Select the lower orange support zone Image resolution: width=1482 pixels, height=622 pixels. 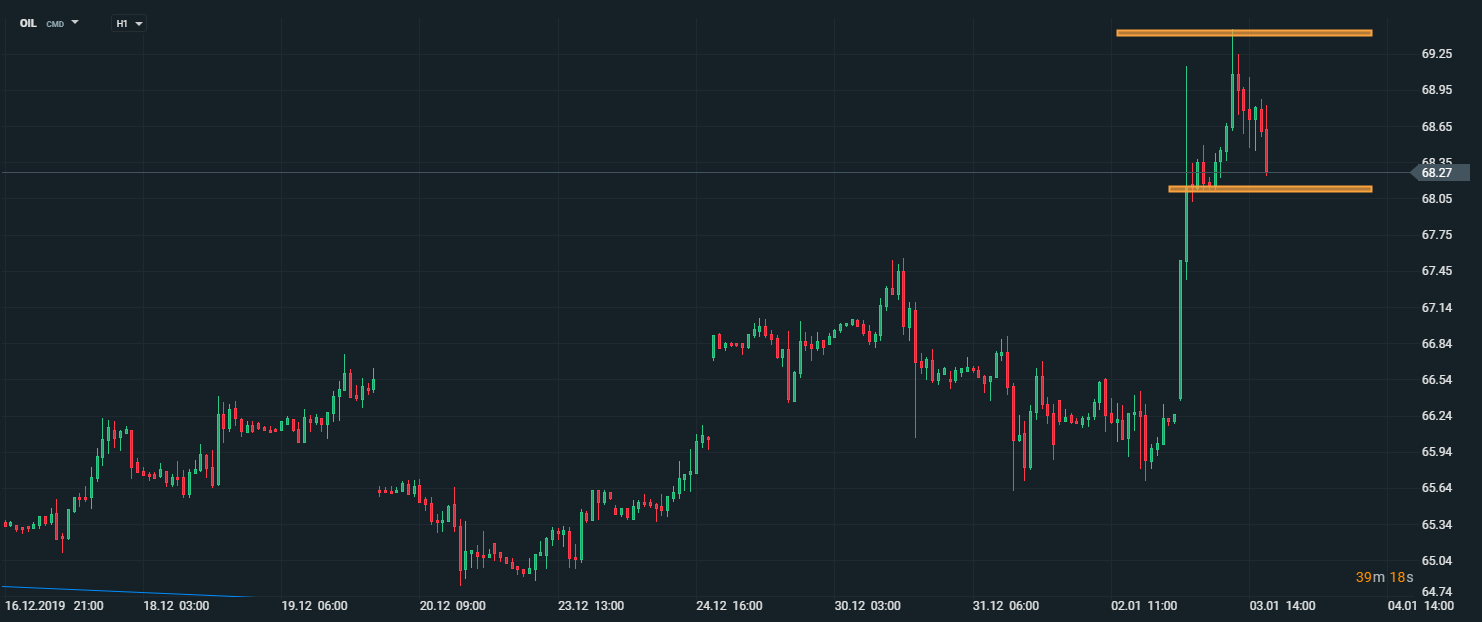1269,188
